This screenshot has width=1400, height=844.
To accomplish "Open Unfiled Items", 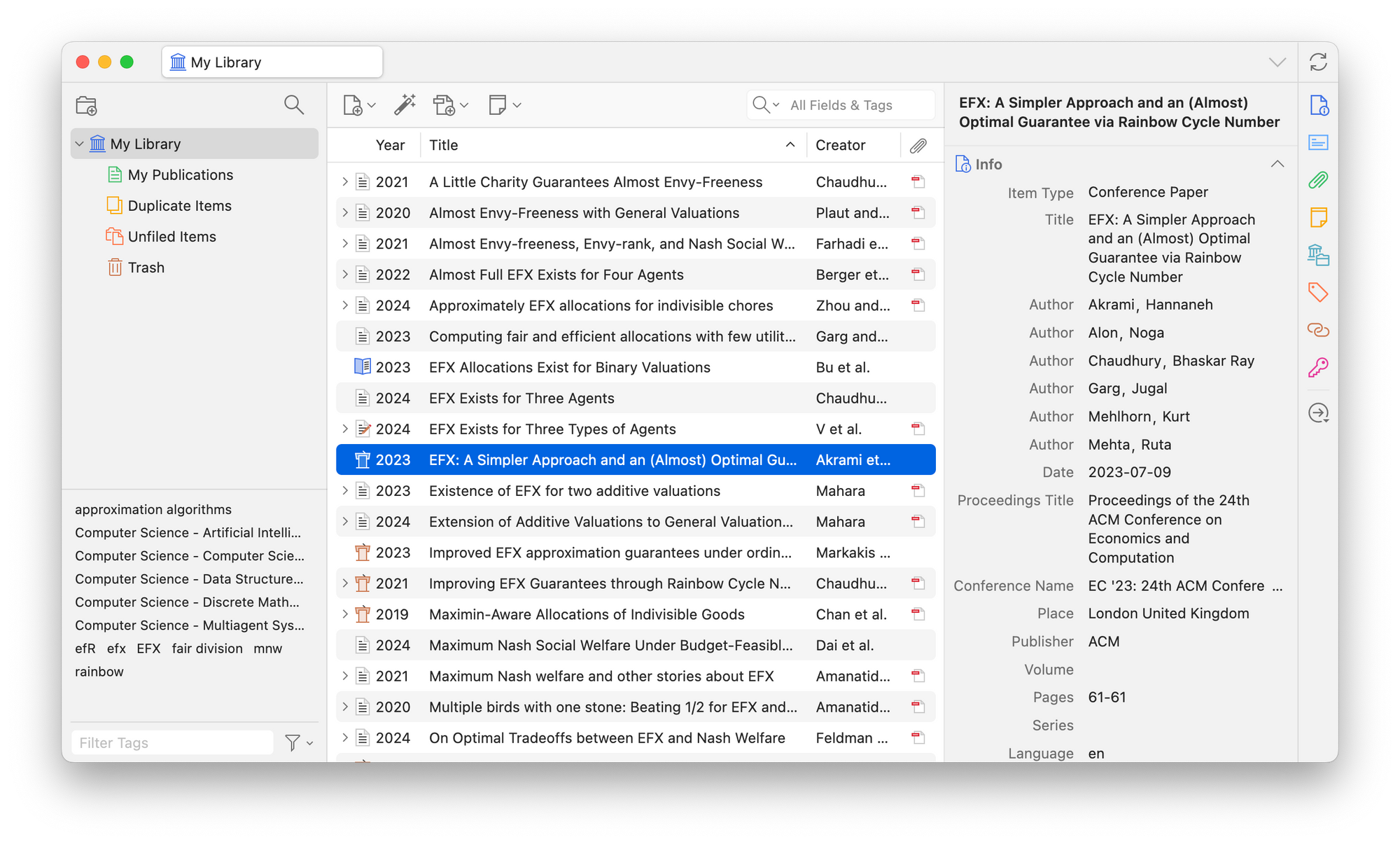I will (171, 237).
